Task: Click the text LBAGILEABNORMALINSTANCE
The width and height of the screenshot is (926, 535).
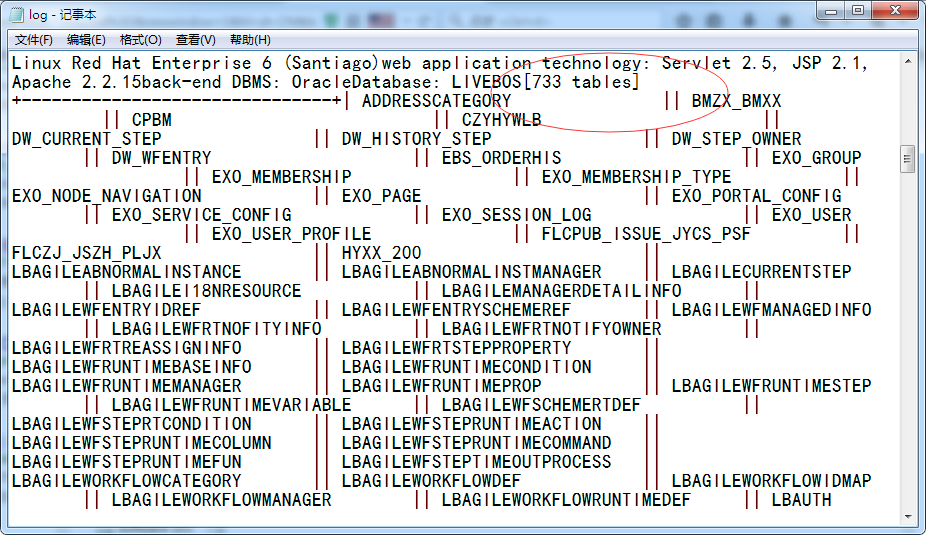Action: click(x=126, y=272)
